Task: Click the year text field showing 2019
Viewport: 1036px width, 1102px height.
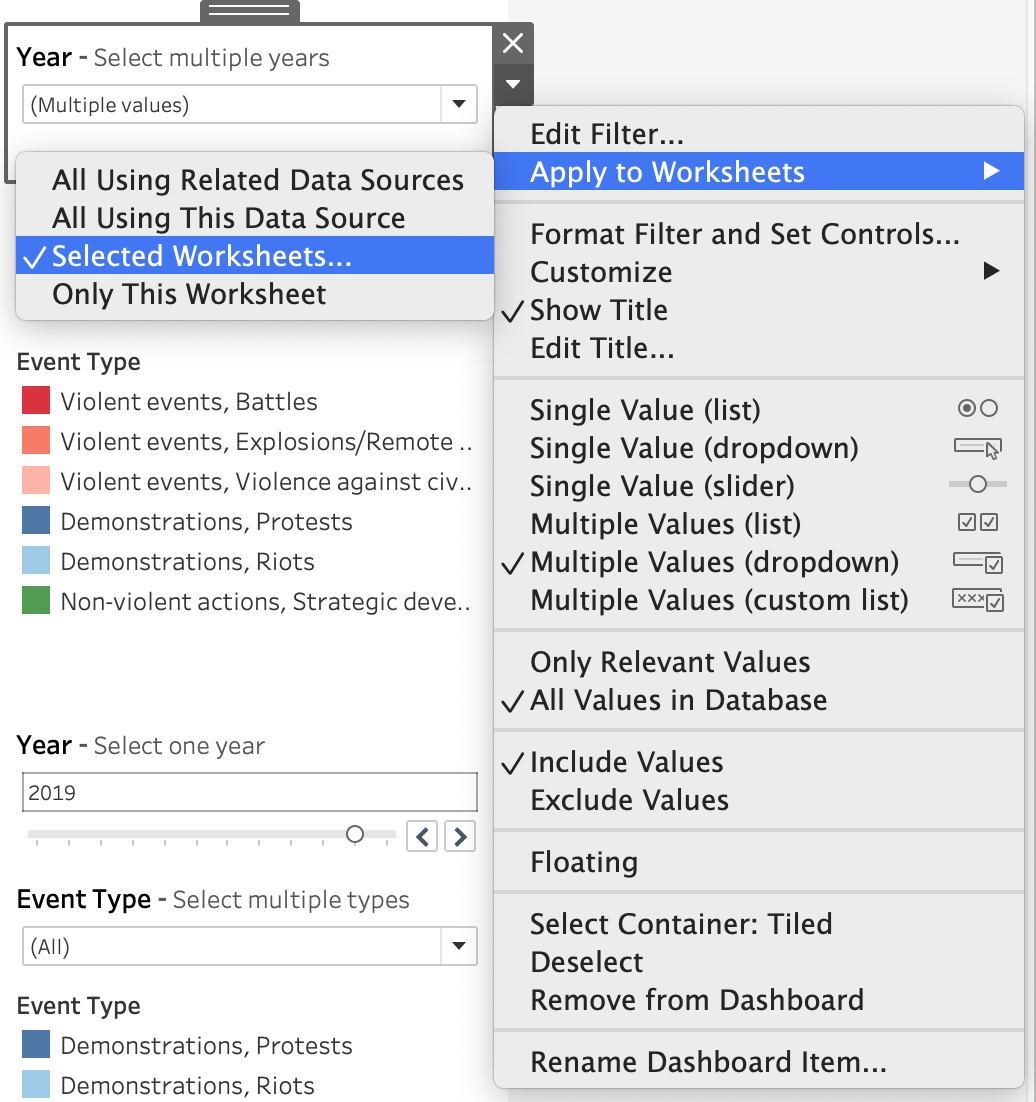Action: pyautogui.click(x=249, y=793)
